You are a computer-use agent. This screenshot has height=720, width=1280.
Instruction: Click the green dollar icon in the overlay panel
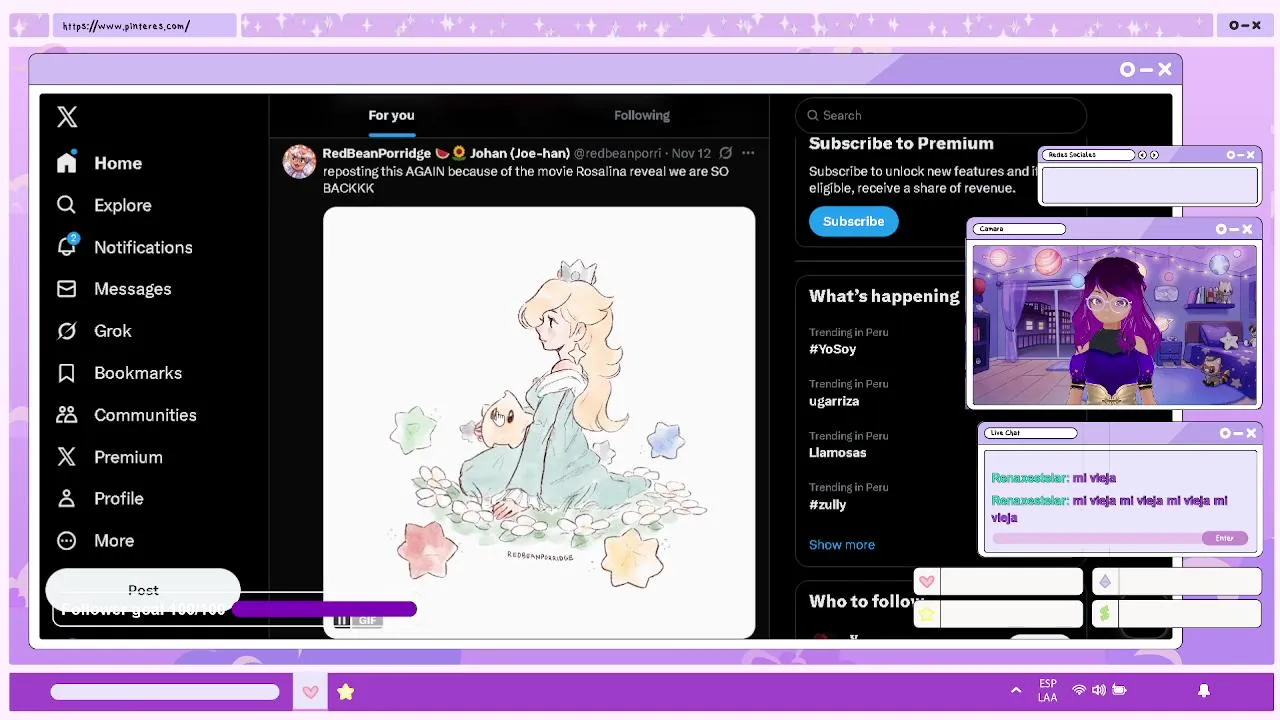[1105, 614]
